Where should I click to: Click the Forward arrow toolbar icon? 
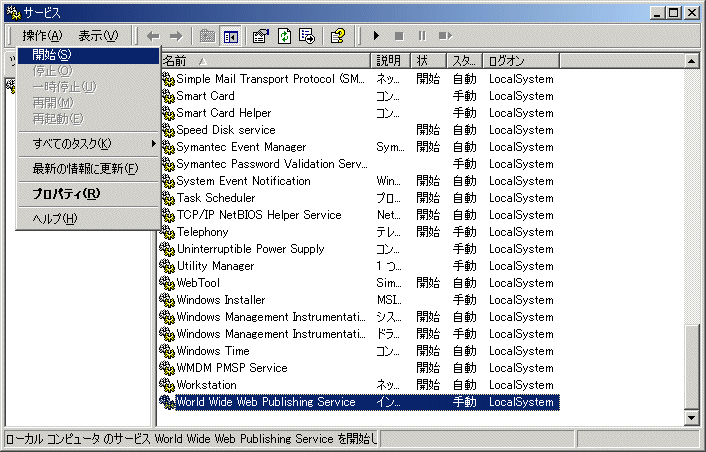click(176, 36)
